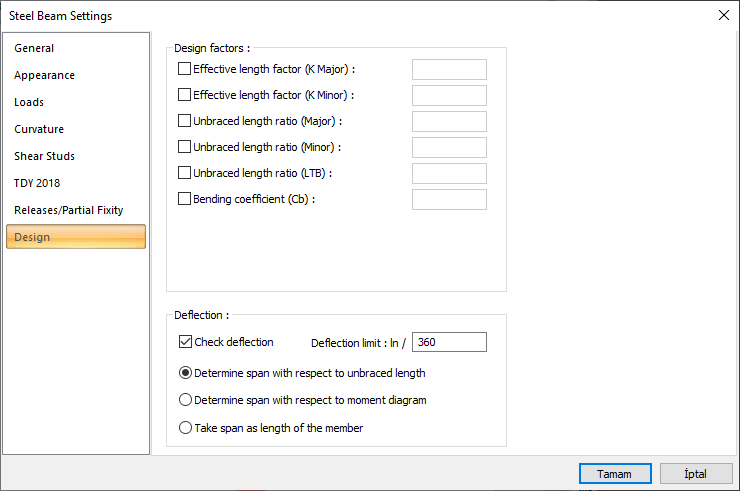Open the Shear Studs section

click(x=44, y=156)
